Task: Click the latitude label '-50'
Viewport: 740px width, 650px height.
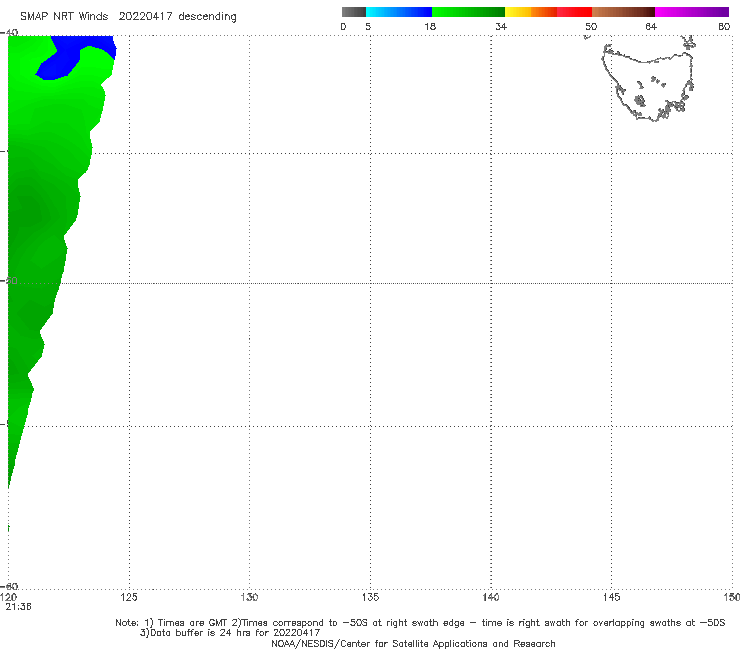Action: 9,280
